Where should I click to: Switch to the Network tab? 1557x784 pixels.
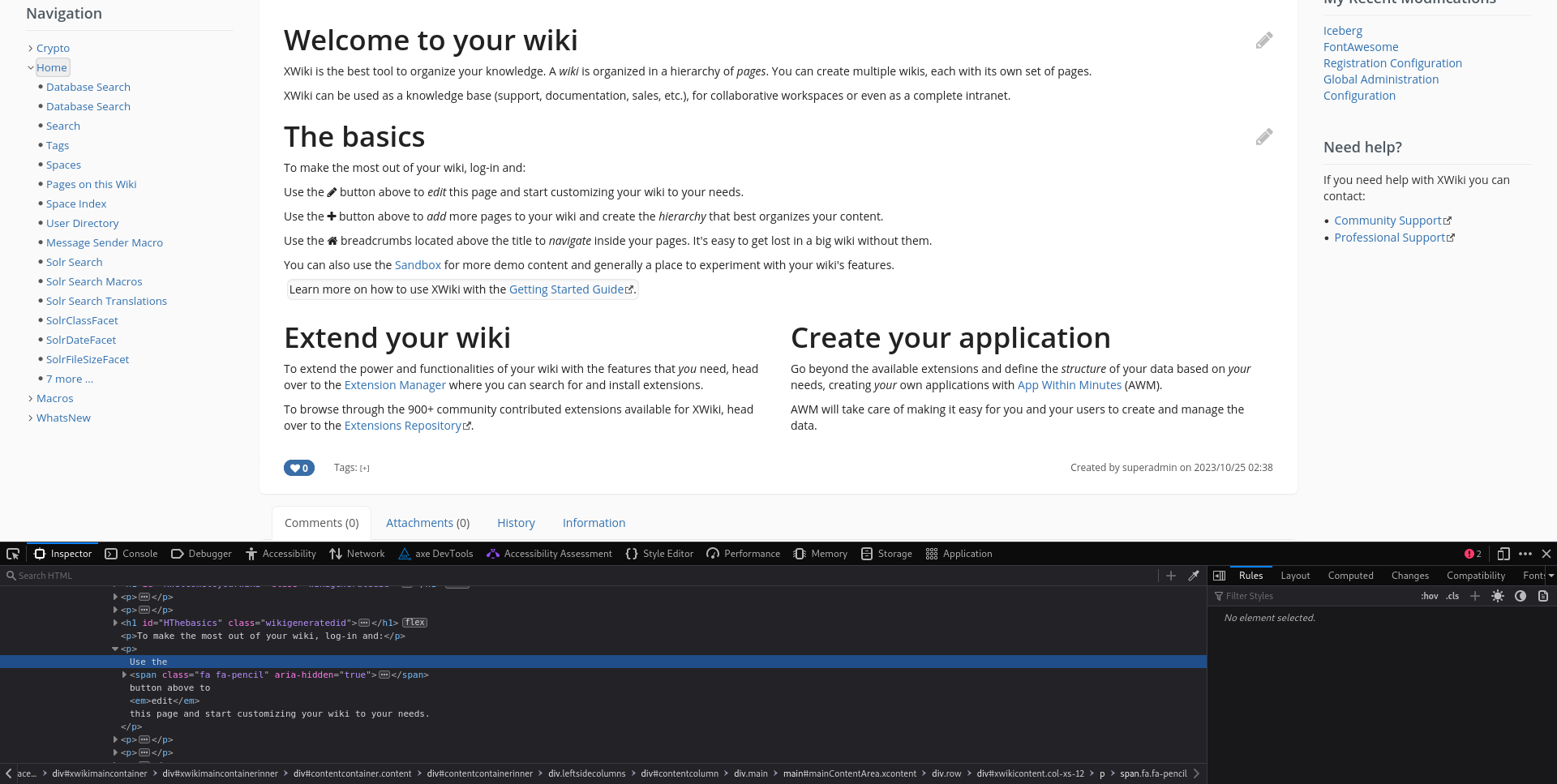click(357, 554)
